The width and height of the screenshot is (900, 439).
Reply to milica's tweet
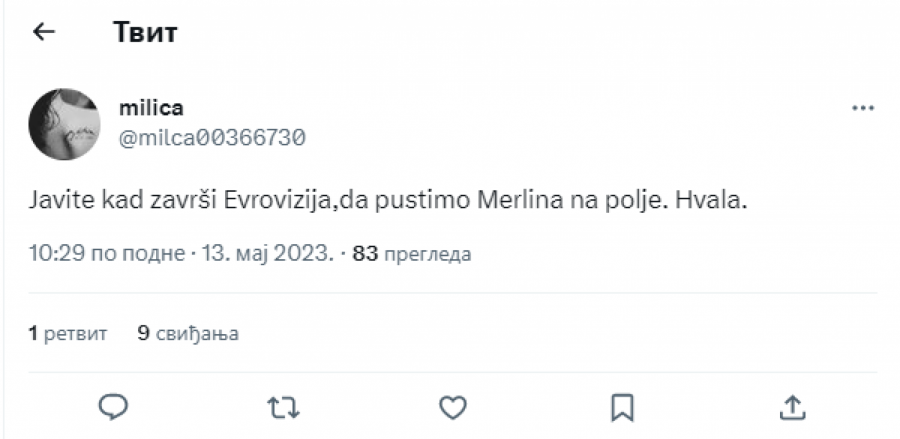pos(113,405)
